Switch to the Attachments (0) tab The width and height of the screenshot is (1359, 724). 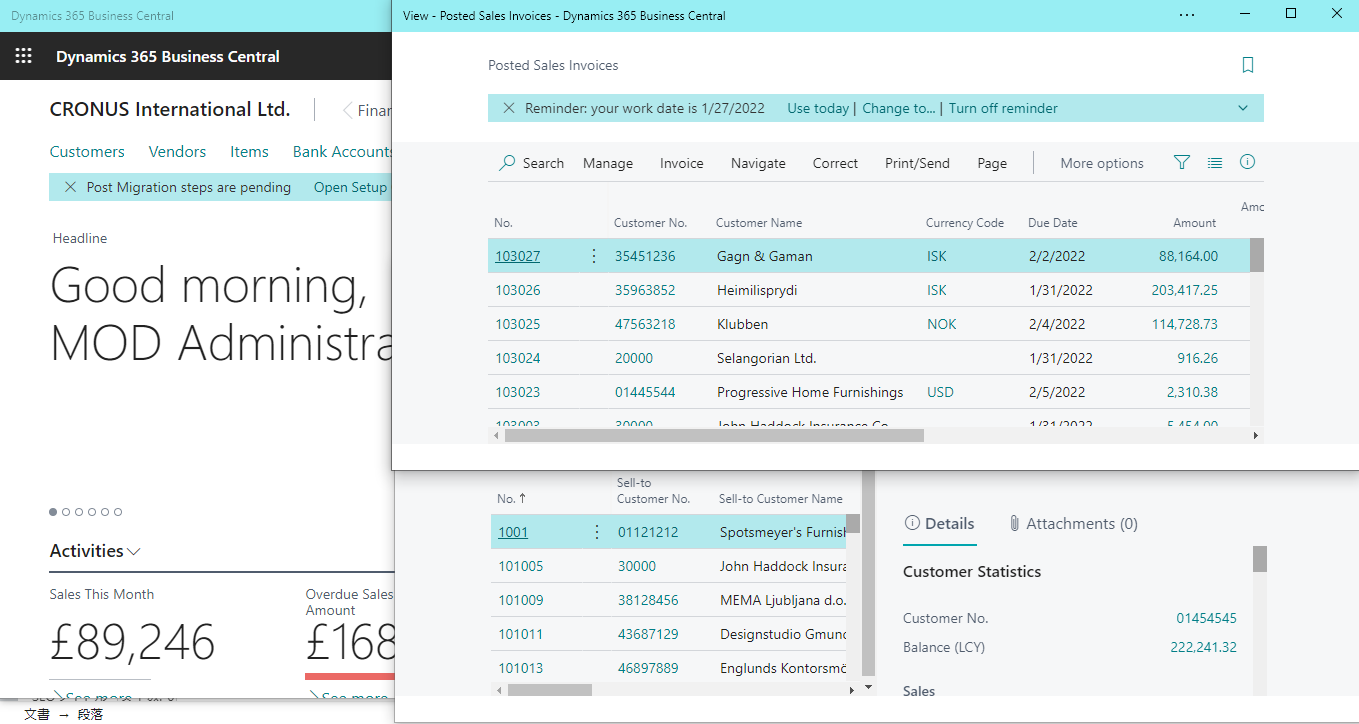tap(1072, 524)
